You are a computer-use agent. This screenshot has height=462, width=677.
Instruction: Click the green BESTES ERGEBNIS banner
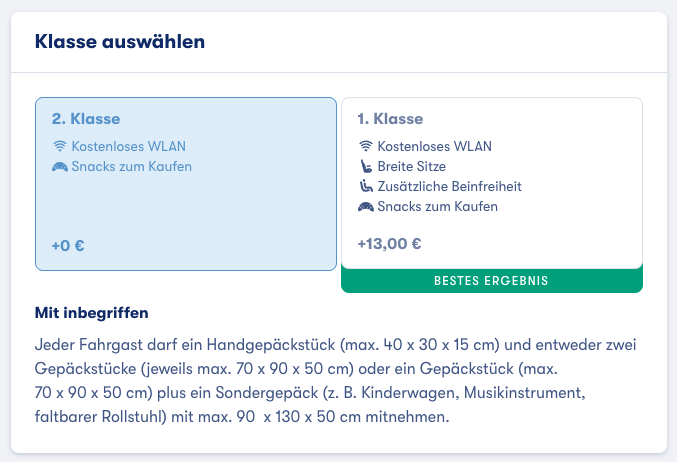pos(492,280)
